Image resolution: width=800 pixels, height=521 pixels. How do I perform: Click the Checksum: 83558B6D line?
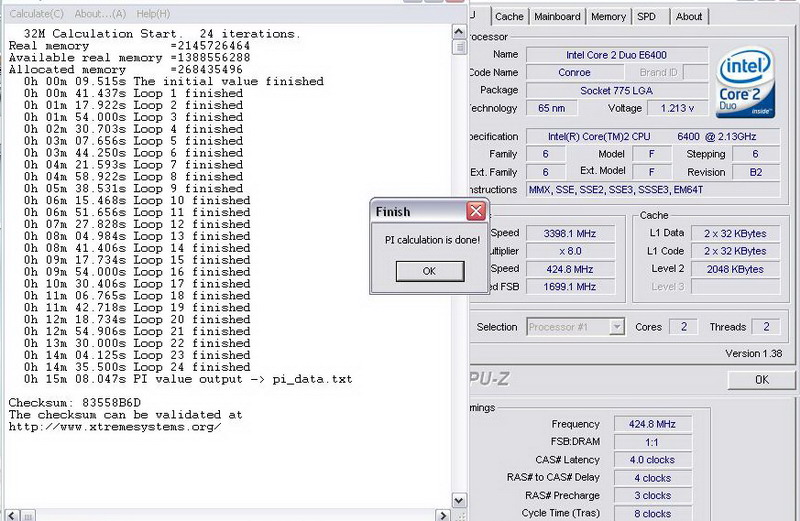74,403
